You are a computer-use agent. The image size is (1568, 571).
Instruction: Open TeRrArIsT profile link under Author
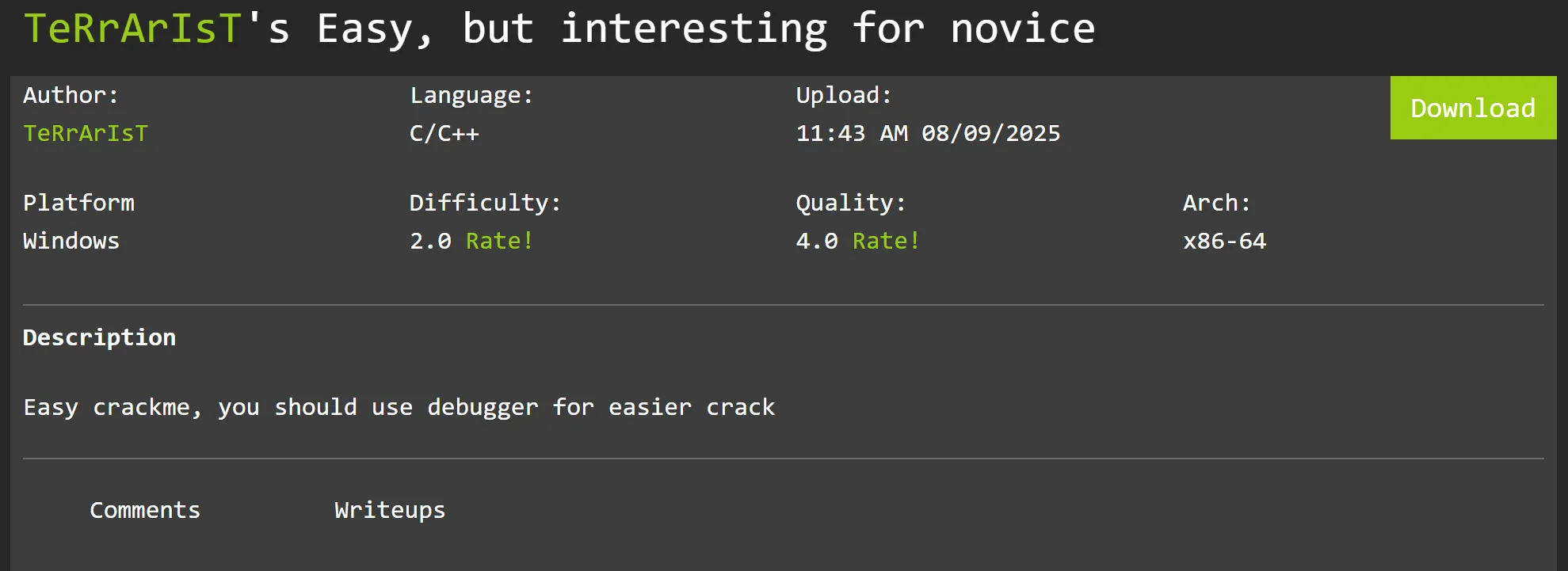(x=86, y=133)
